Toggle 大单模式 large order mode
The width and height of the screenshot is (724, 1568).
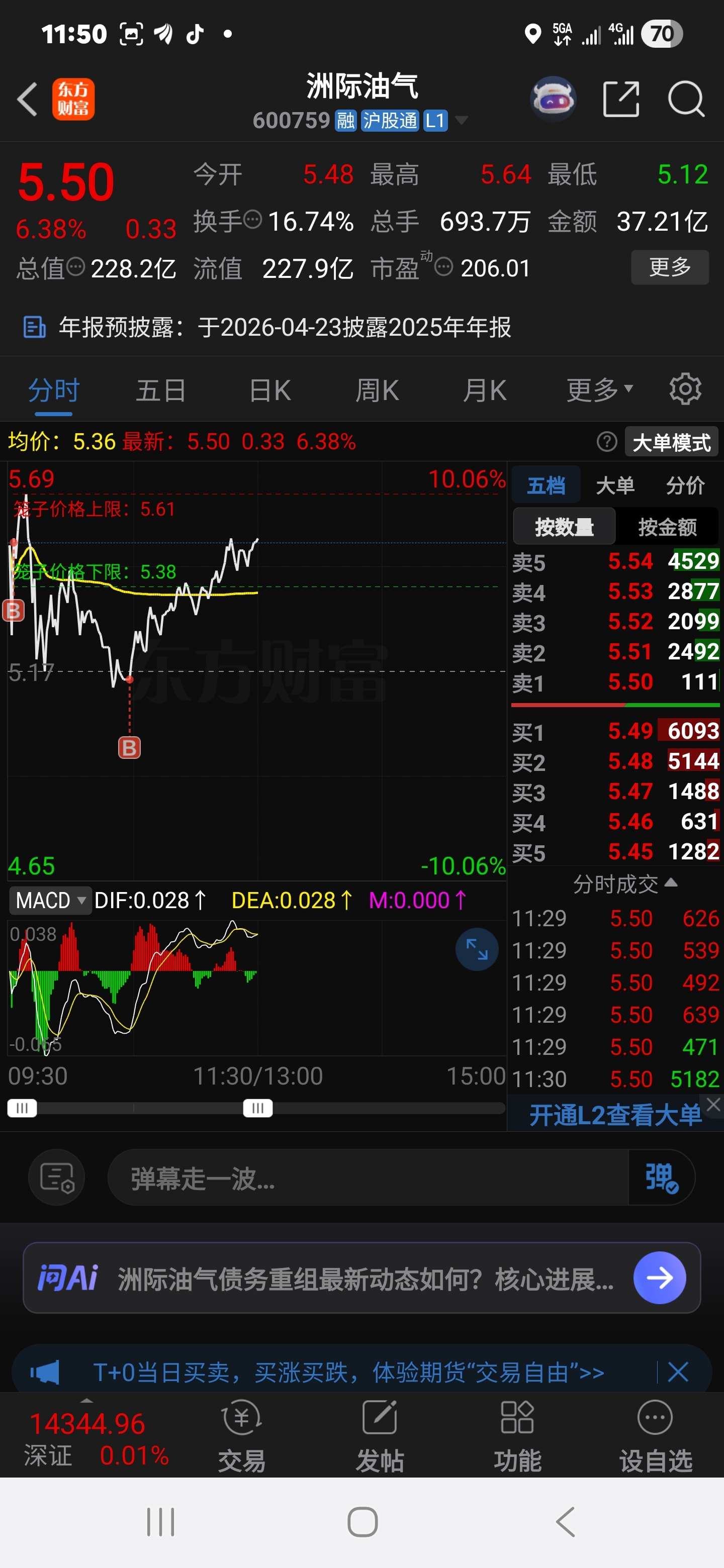pyautogui.click(x=672, y=442)
